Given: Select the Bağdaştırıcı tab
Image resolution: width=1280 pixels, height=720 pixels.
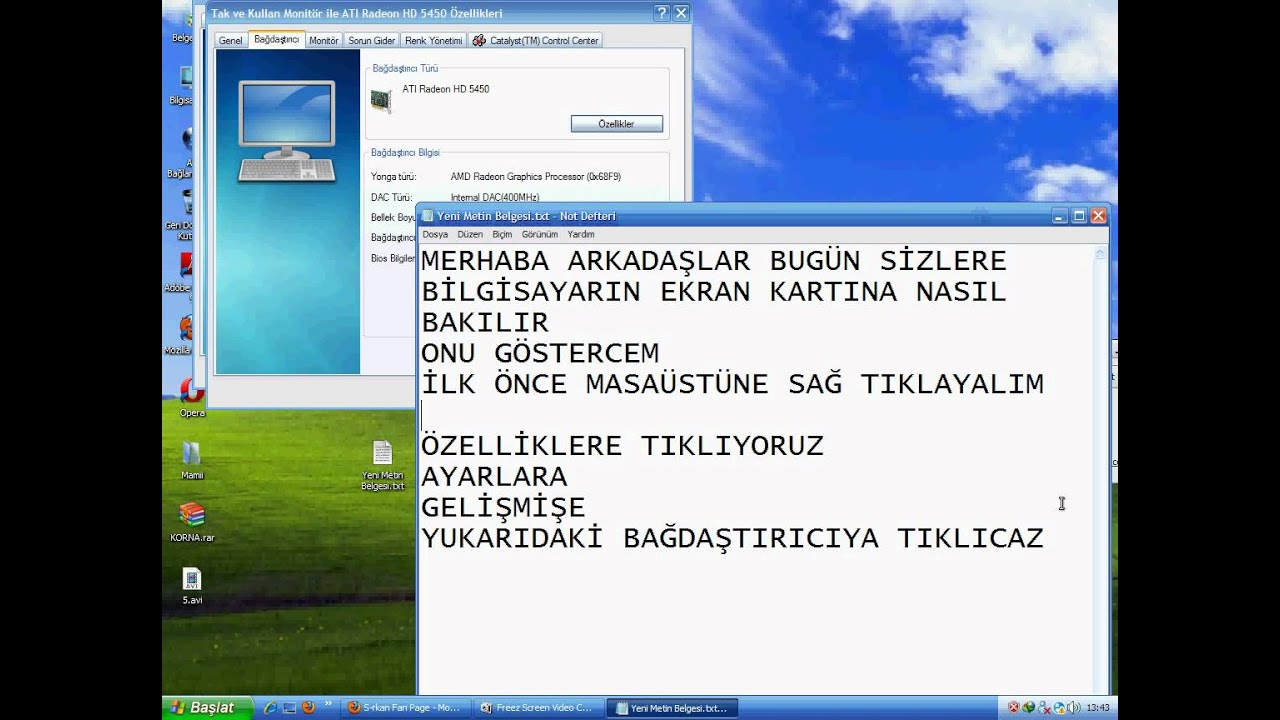Looking at the screenshot, I should [x=276, y=39].
